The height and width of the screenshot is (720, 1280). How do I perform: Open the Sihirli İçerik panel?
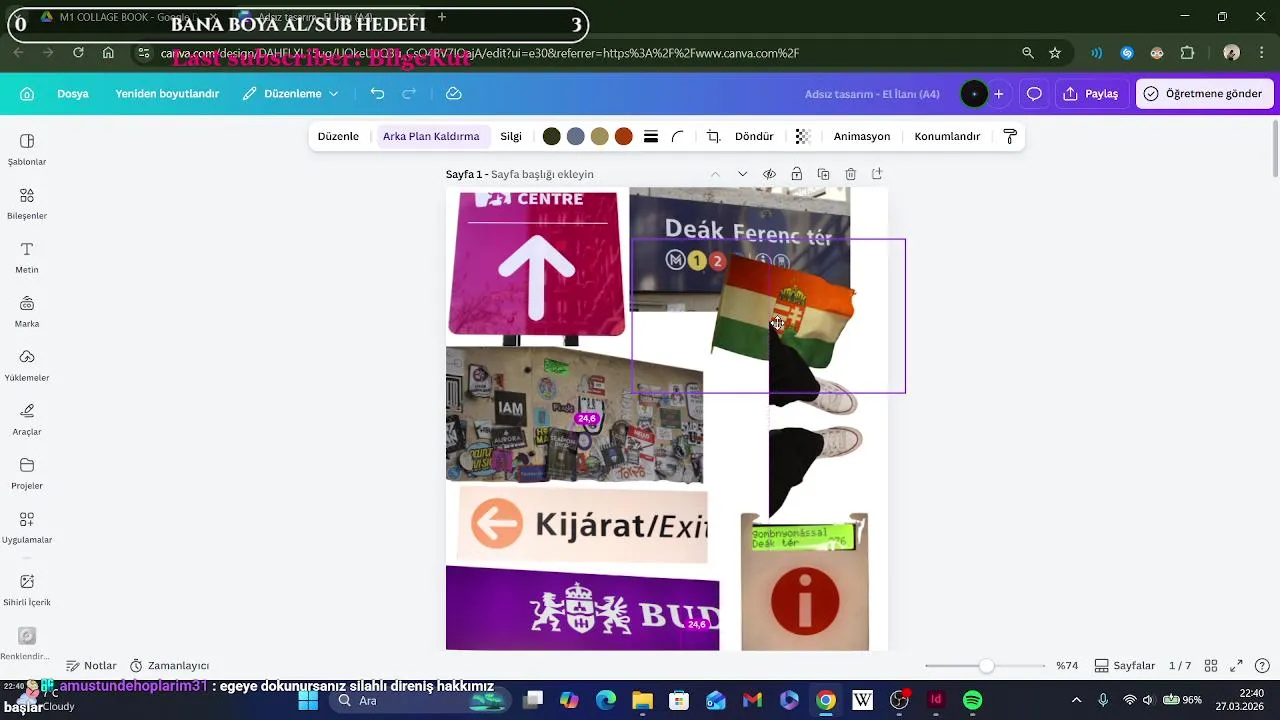[x=27, y=589]
